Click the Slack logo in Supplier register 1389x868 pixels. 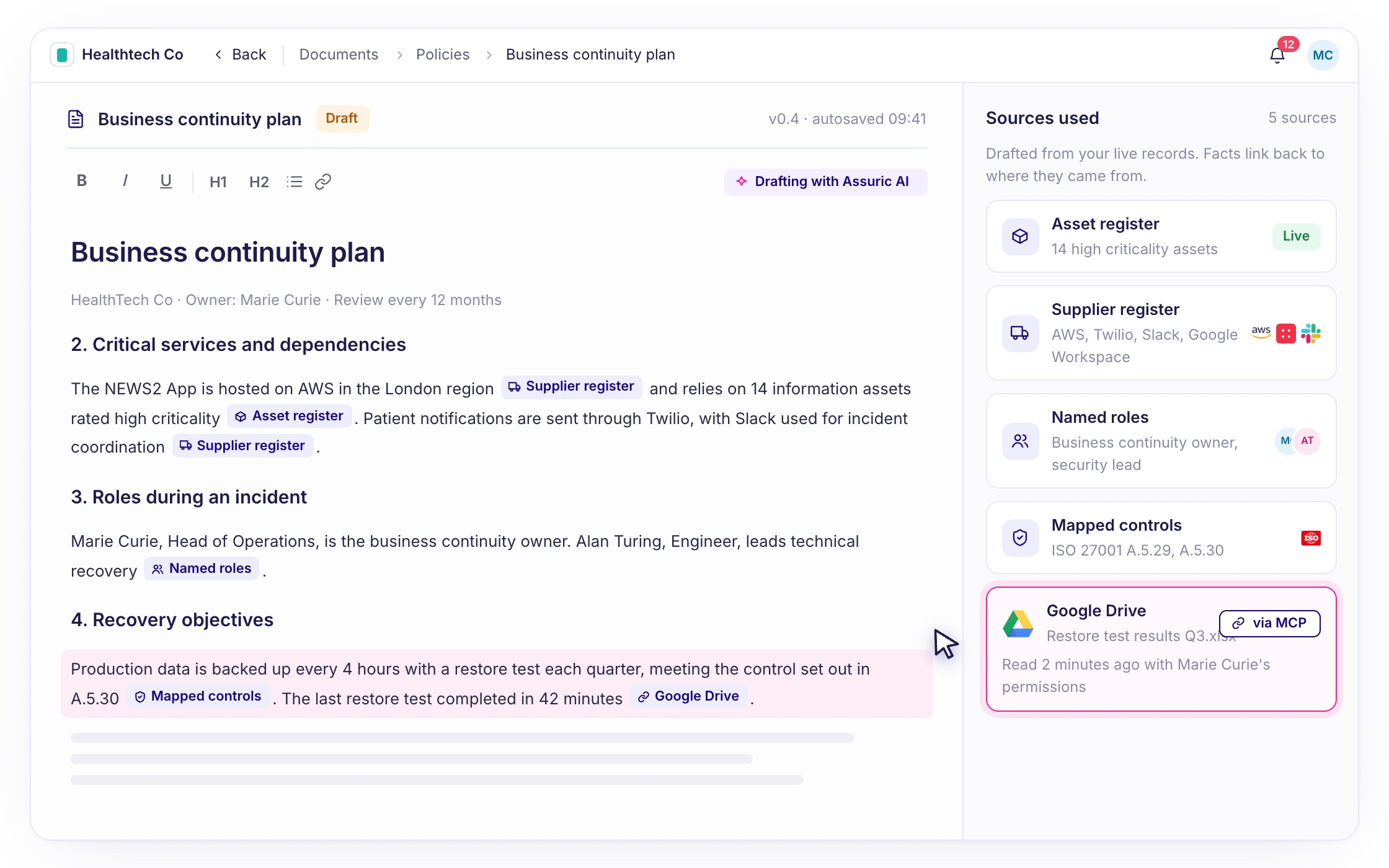click(1310, 334)
